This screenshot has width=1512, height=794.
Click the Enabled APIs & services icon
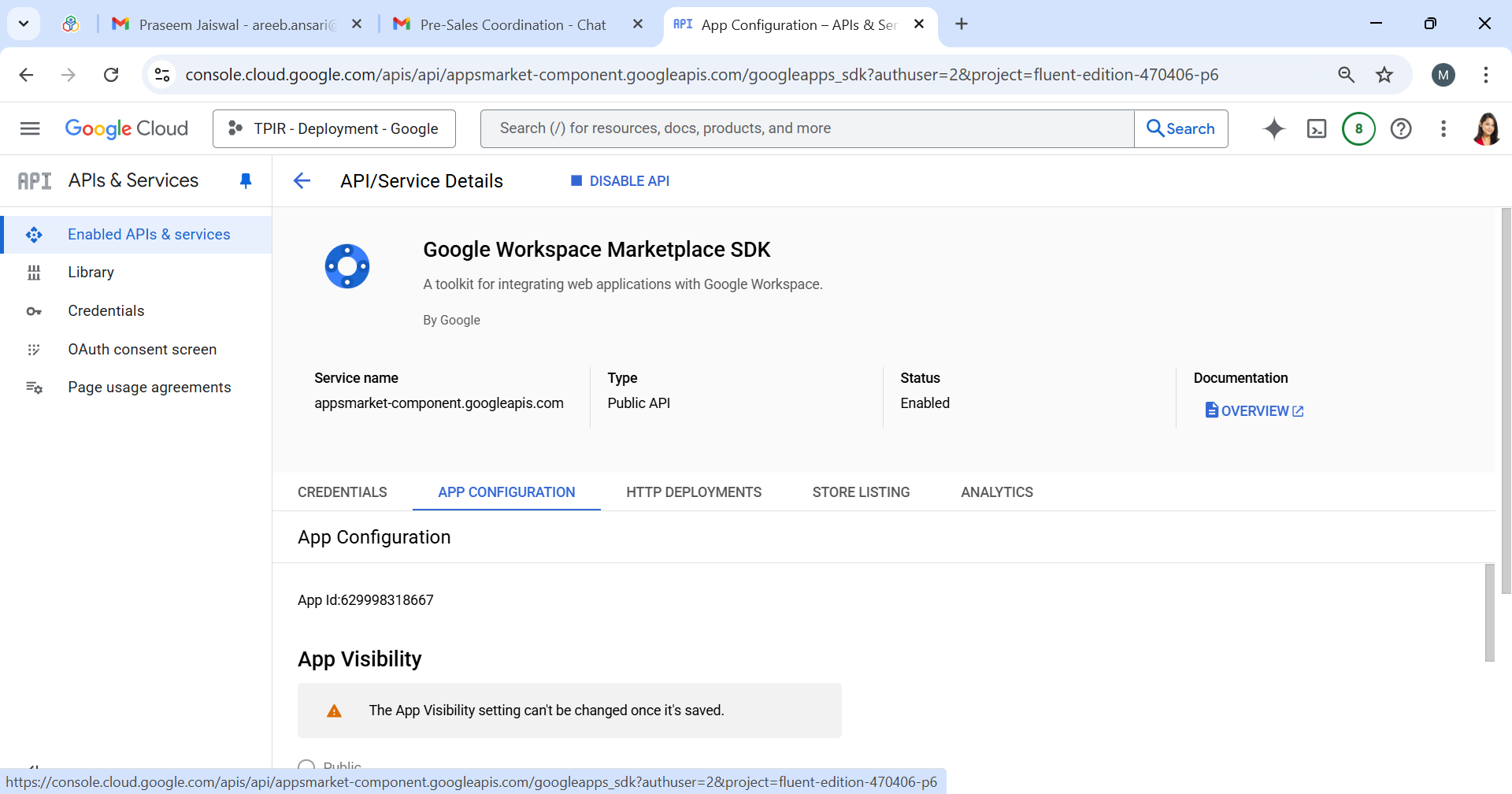pos(34,235)
